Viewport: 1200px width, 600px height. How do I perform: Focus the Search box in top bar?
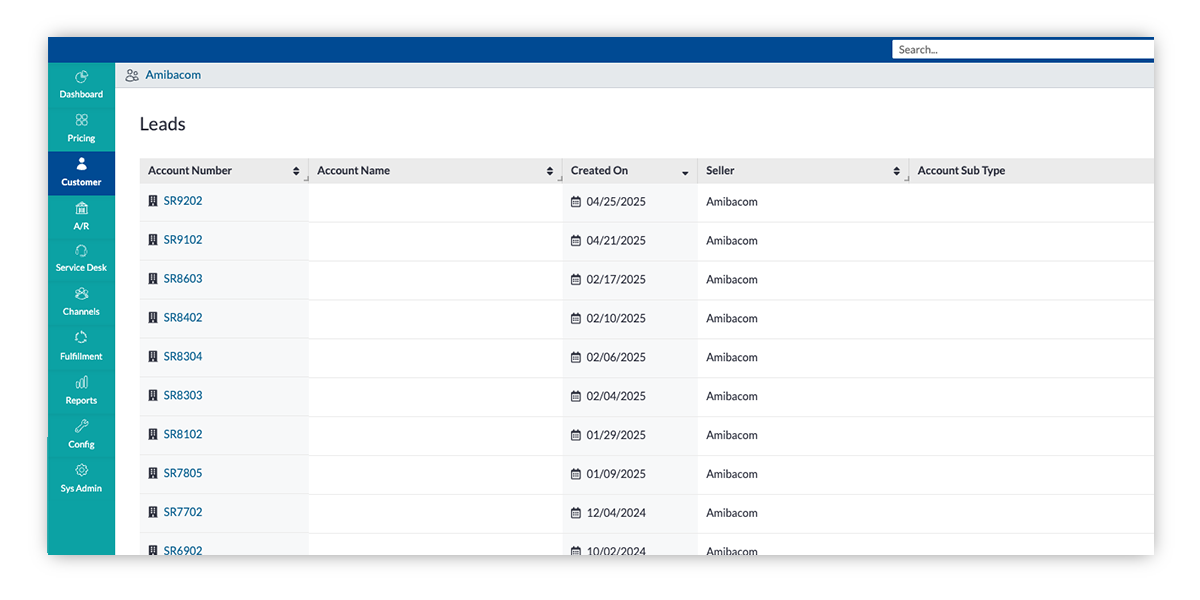(1023, 49)
